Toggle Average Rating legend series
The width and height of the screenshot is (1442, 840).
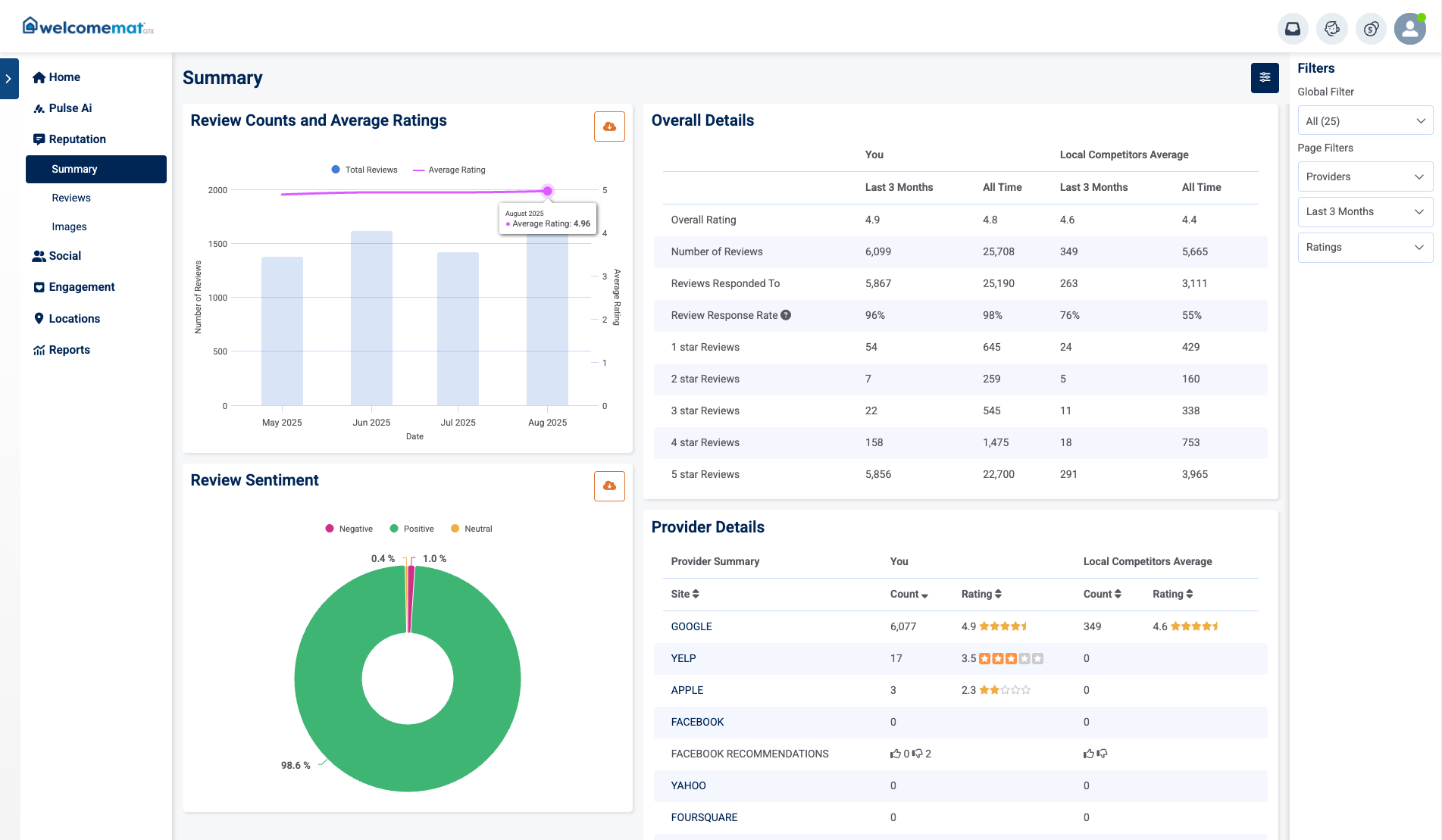(x=449, y=170)
